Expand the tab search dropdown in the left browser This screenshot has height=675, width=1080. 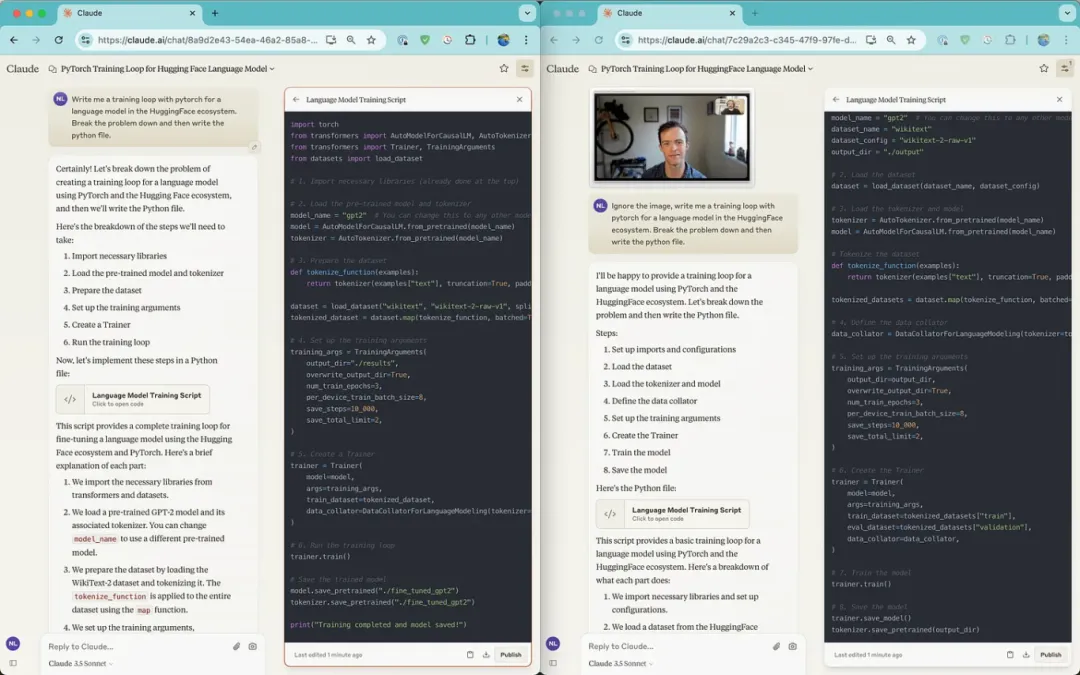(527, 12)
